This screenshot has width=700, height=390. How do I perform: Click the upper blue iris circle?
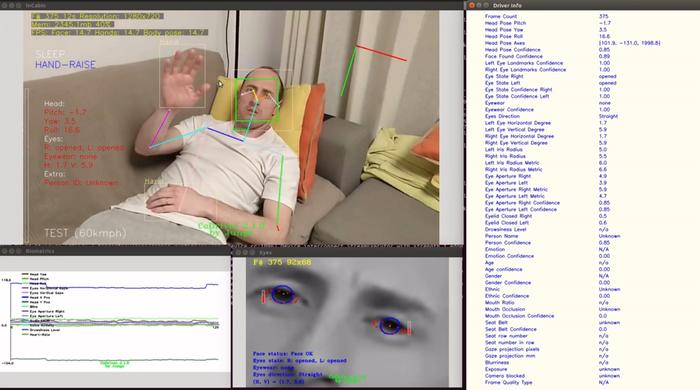[x=283, y=295]
